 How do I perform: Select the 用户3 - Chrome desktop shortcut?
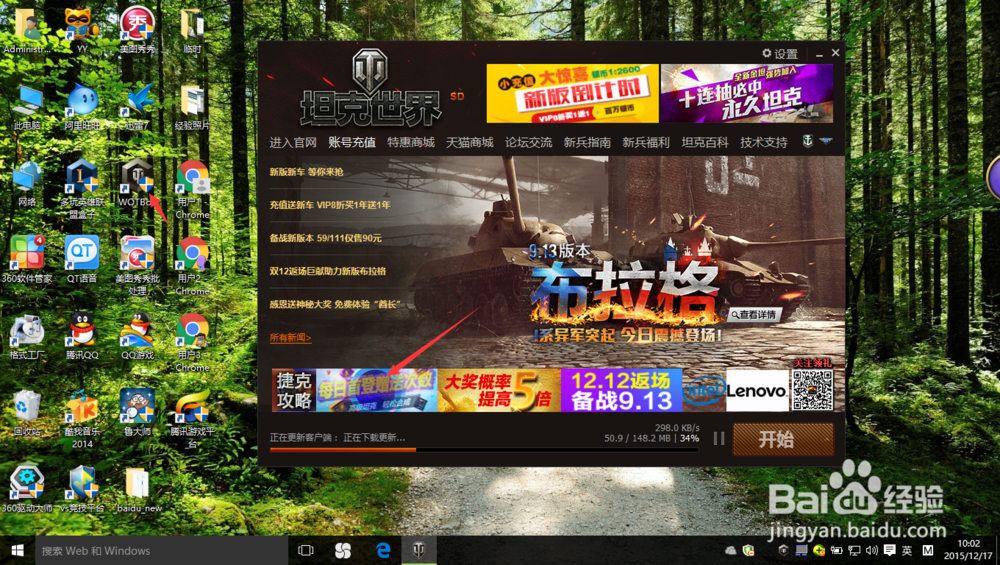pos(192,342)
